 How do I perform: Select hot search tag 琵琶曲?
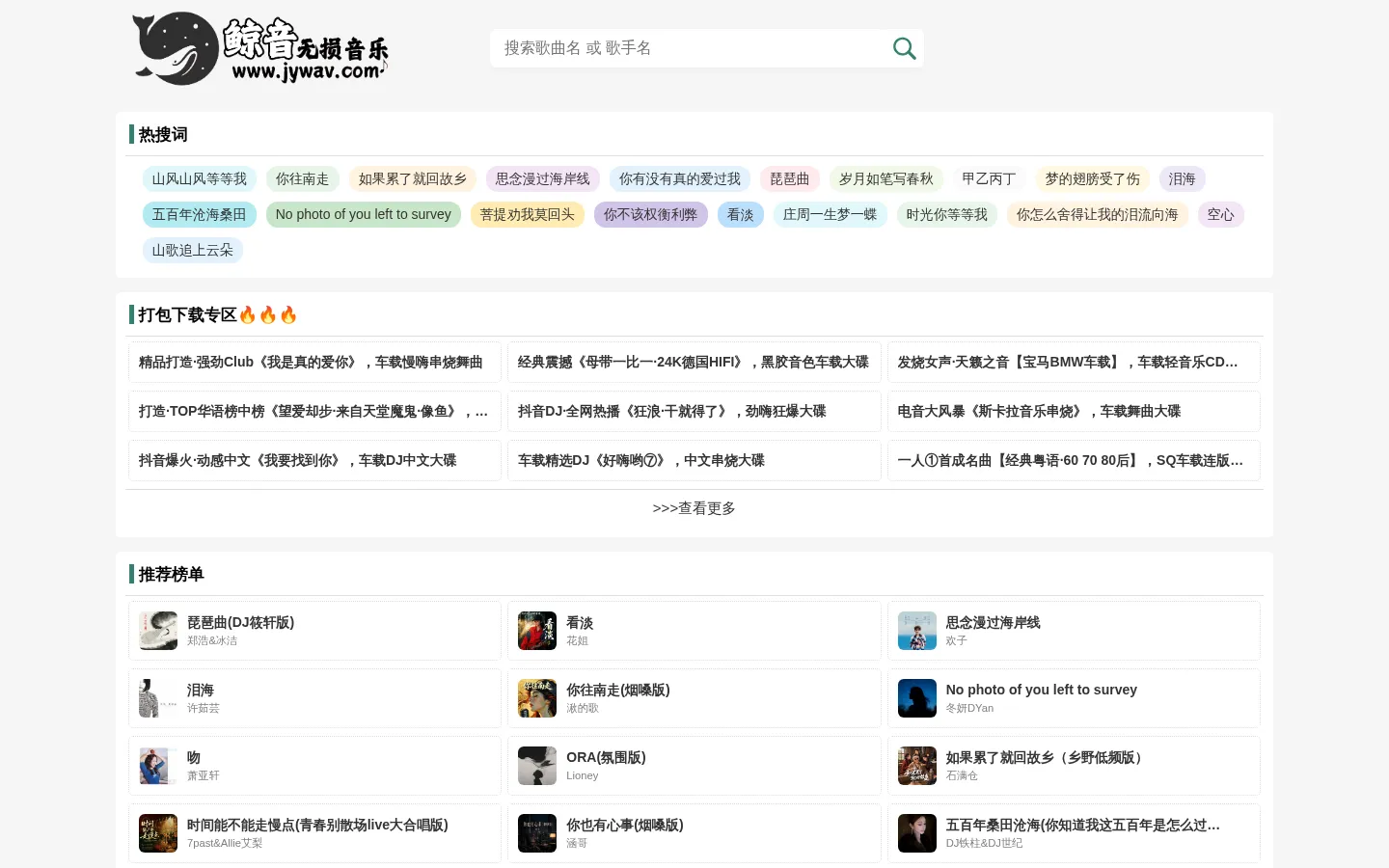(790, 178)
